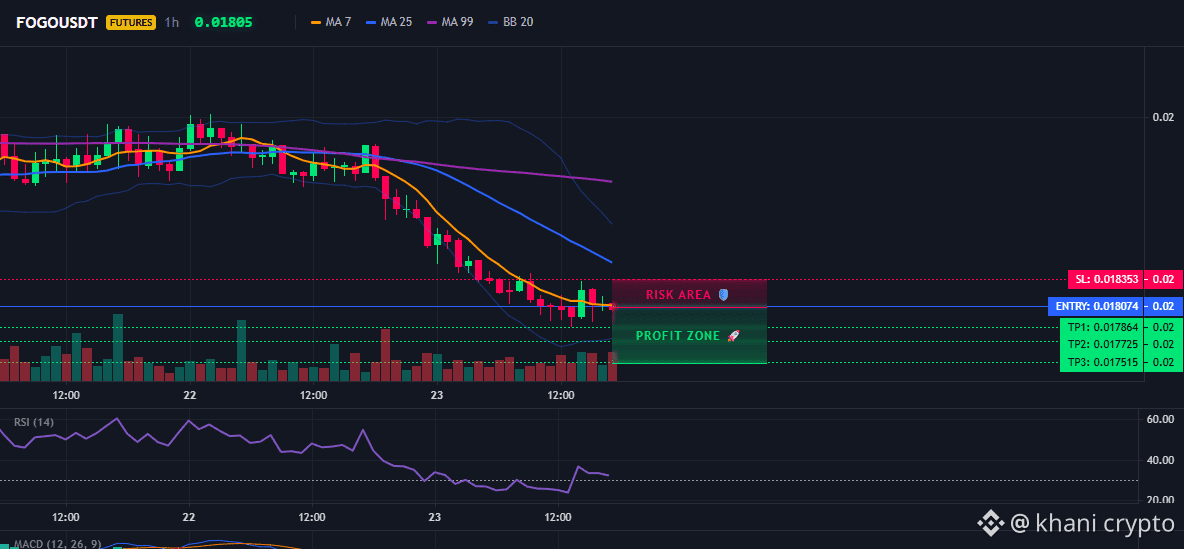Click the 0.02 top price axis label

point(1164,117)
